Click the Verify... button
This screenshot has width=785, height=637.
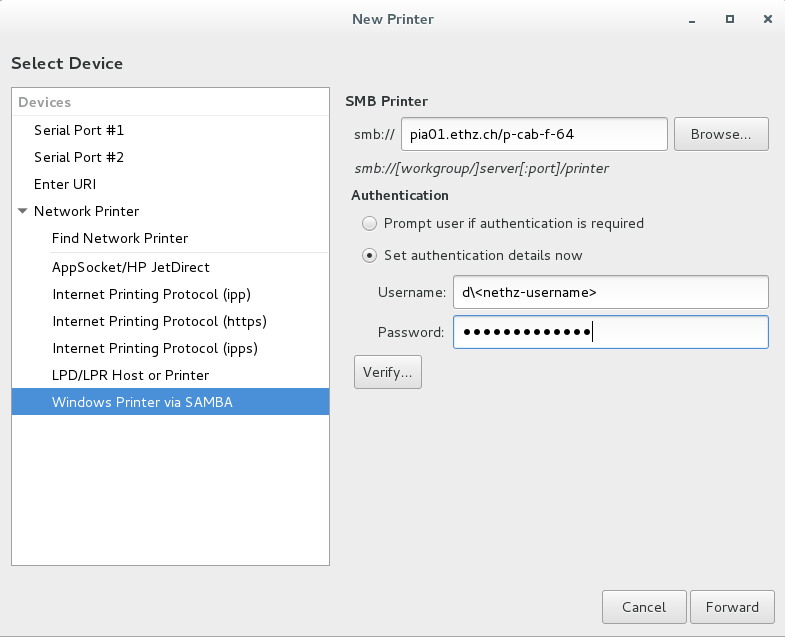click(x=388, y=372)
